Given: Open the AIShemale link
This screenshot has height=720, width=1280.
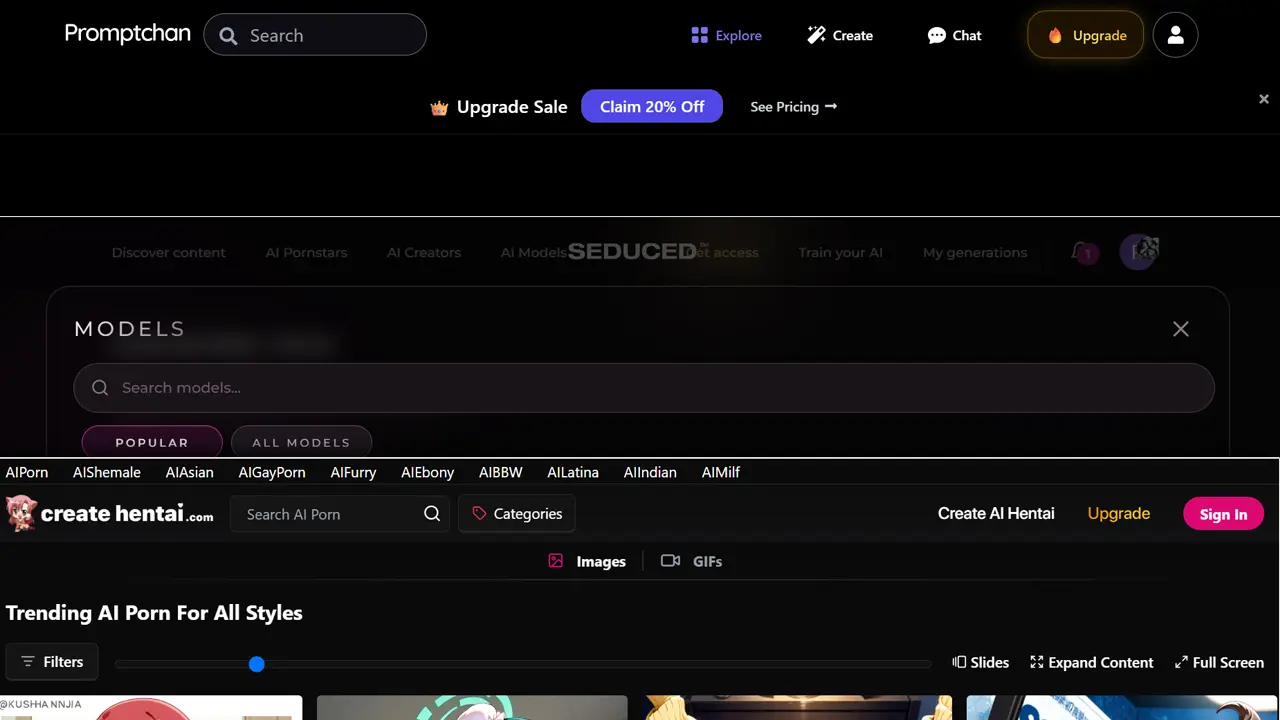Looking at the screenshot, I should pyautogui.click(x=107, y=472).
